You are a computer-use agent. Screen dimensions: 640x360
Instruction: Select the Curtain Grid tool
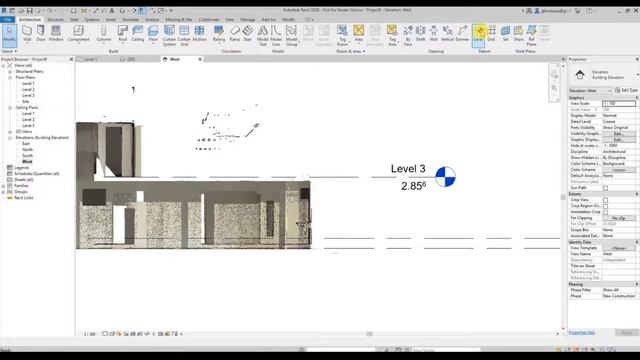pos(184,35)
